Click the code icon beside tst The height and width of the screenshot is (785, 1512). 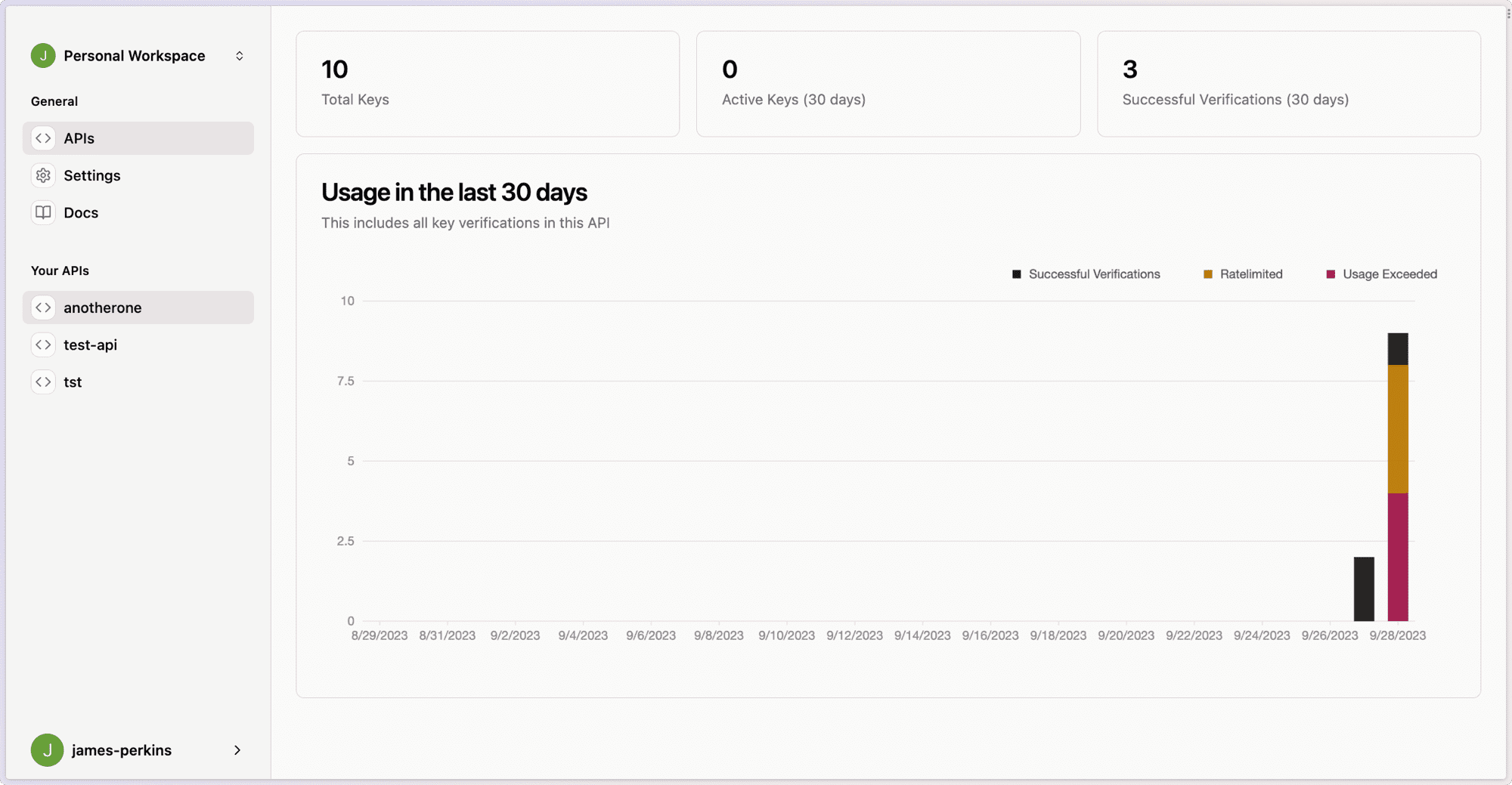tap(43, 382)
